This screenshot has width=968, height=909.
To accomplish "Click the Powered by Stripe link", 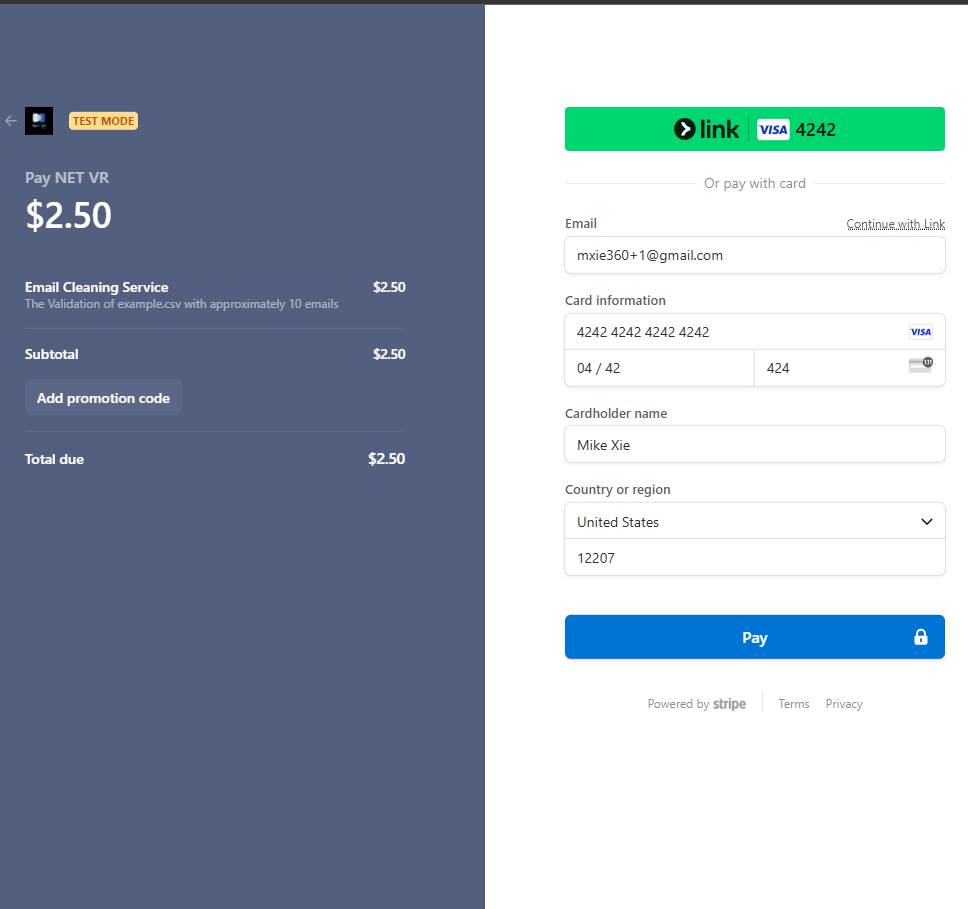I will (696, 704).
